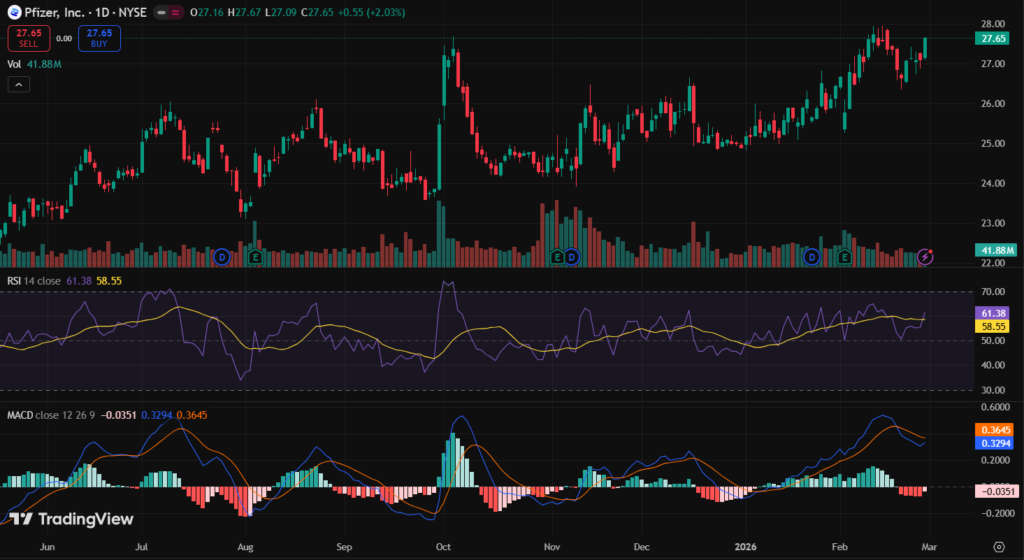Click the dividend marker near August
The width and height of the screenshot is (1024, 560).
(222, 257)
